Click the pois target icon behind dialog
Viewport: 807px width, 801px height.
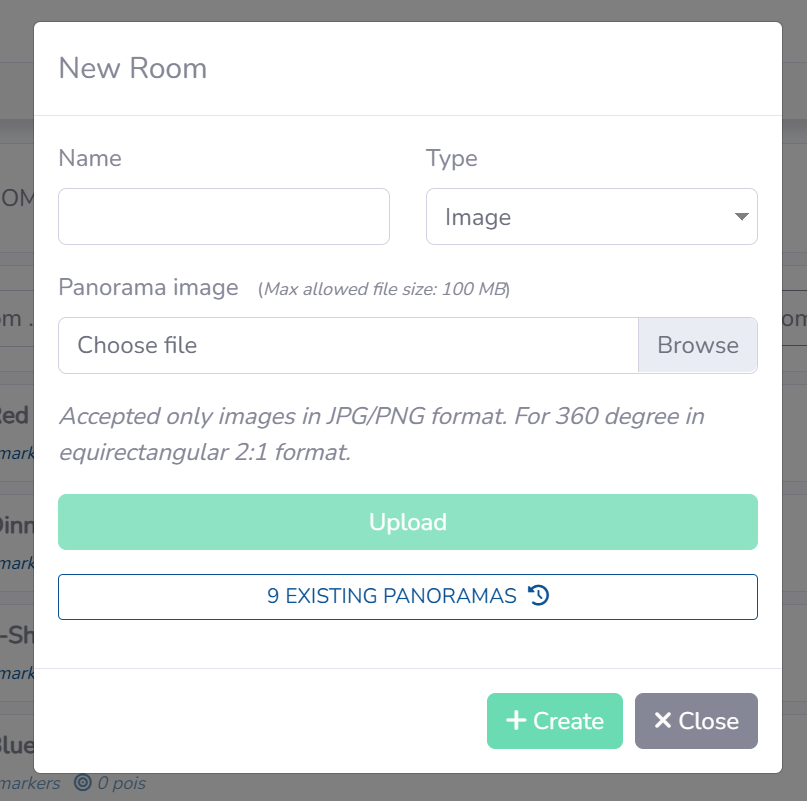(83, 783)
